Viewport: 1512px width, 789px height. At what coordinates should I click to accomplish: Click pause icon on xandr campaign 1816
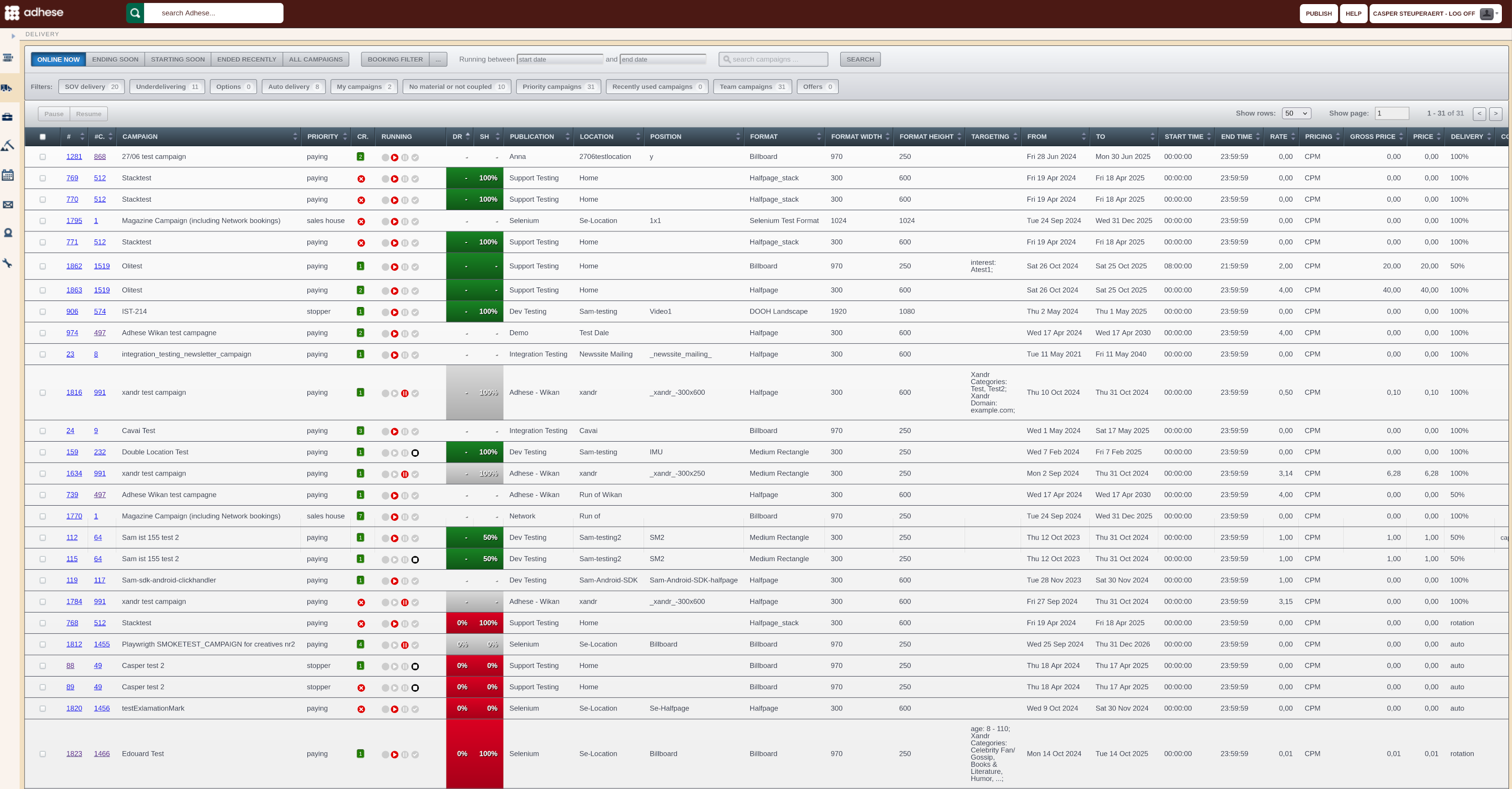[404, 393]
